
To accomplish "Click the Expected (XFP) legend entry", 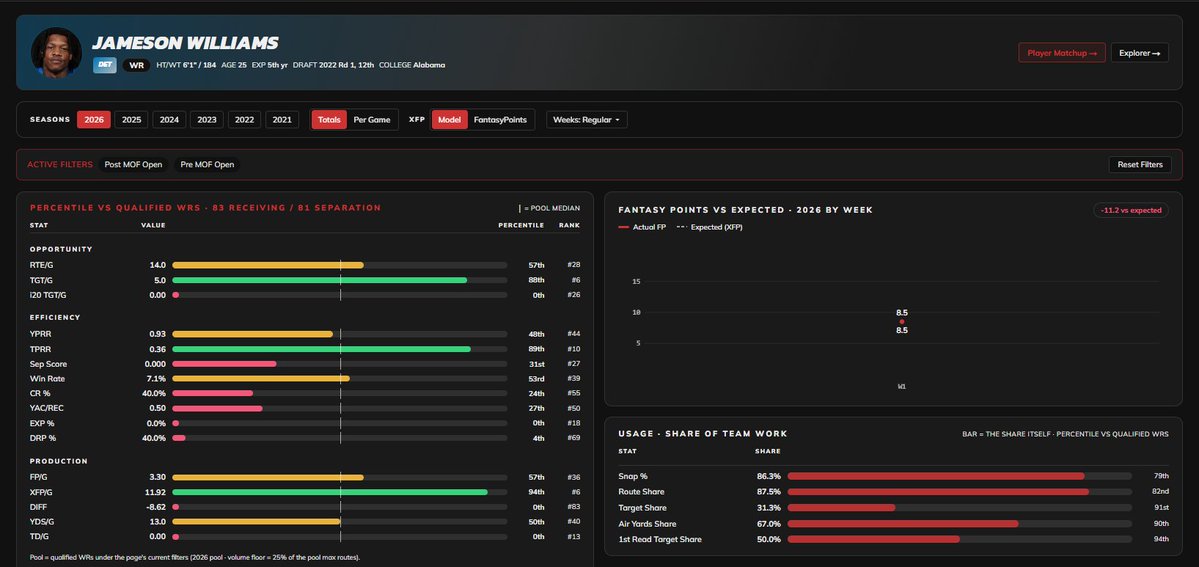I will pos(710,227).
